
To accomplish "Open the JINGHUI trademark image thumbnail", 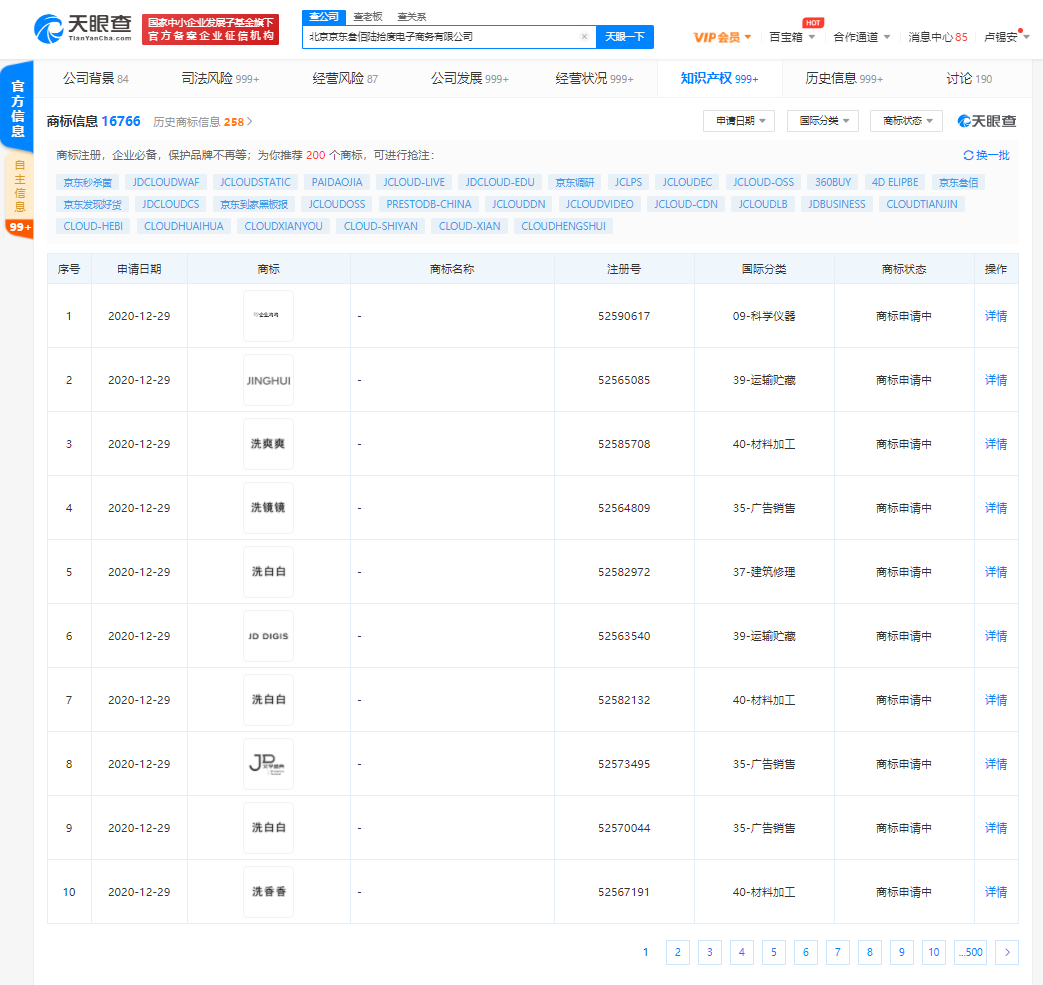I will [268, 380].
